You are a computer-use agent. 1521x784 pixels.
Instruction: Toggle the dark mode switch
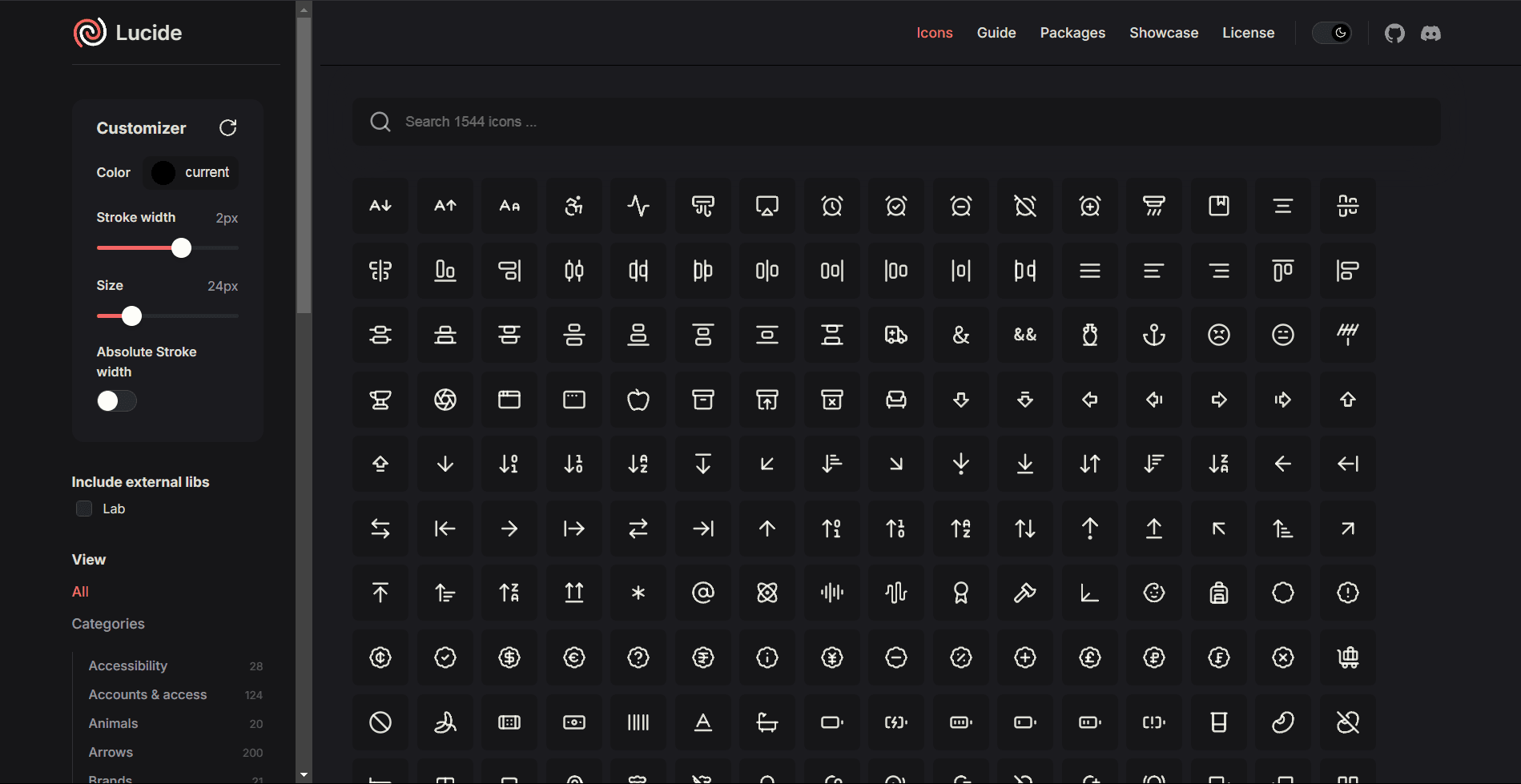pyautogui.click(x=1332, y=33)
